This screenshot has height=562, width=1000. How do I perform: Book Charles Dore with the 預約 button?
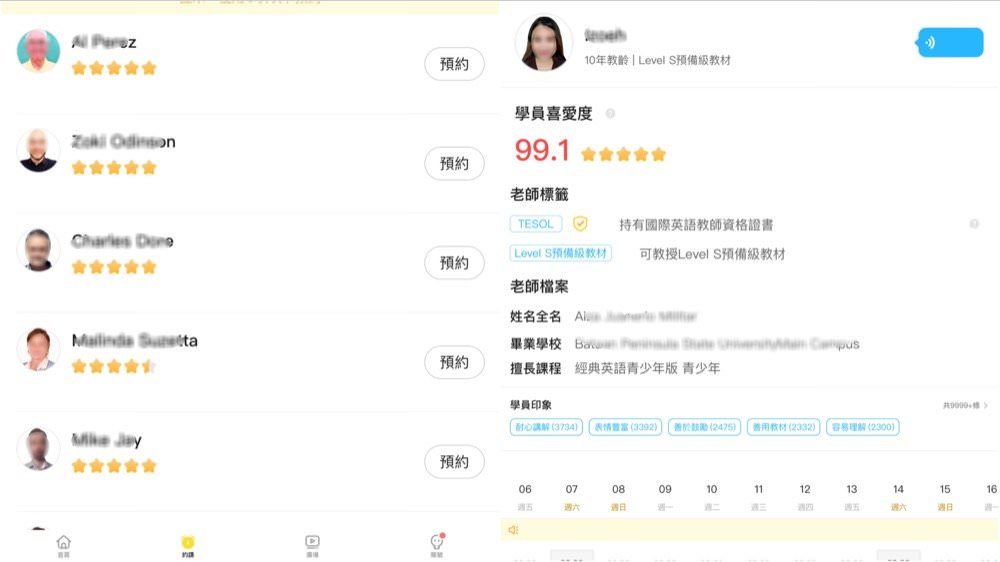click(x=454, y=263)
